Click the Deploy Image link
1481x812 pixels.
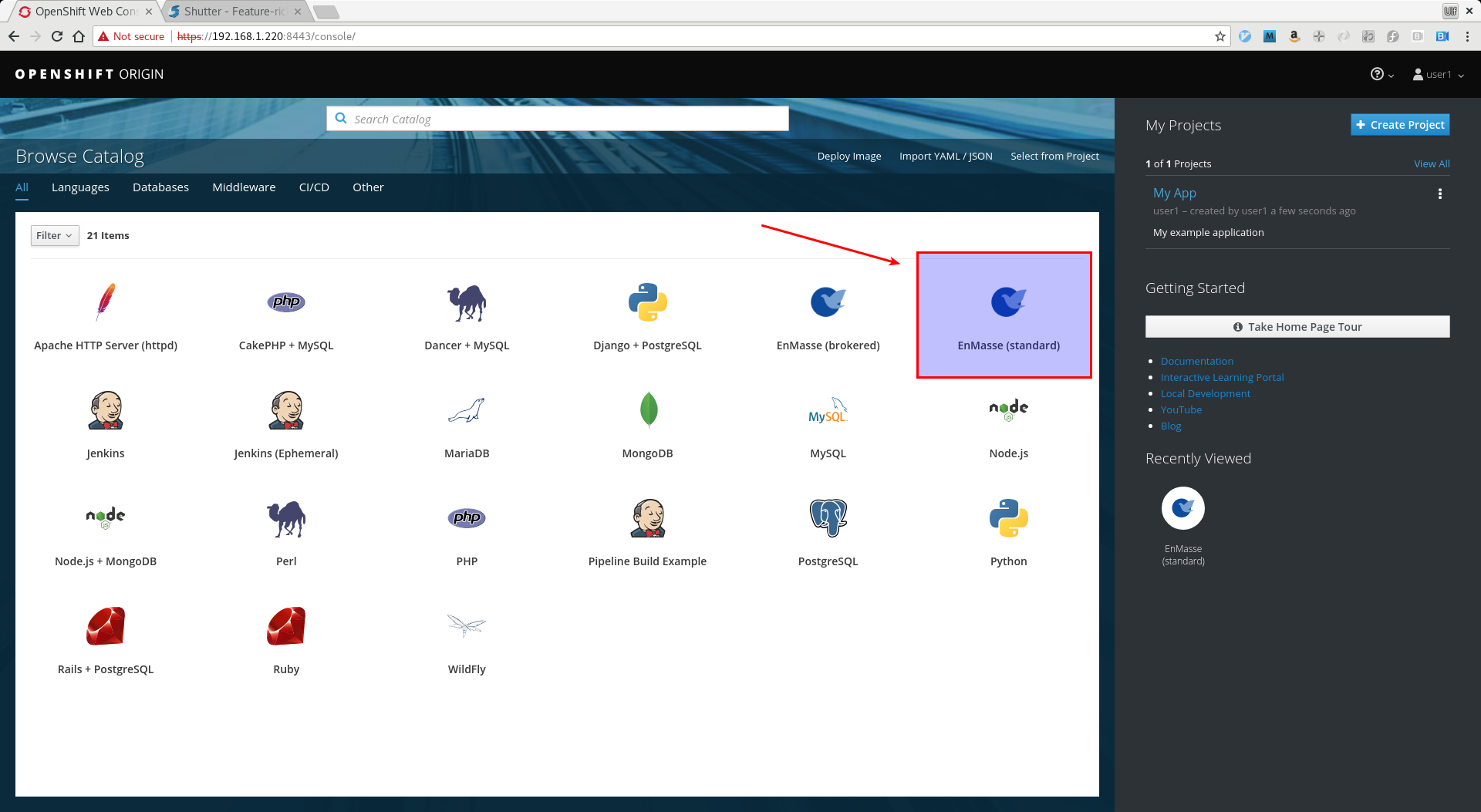[849, 156]
